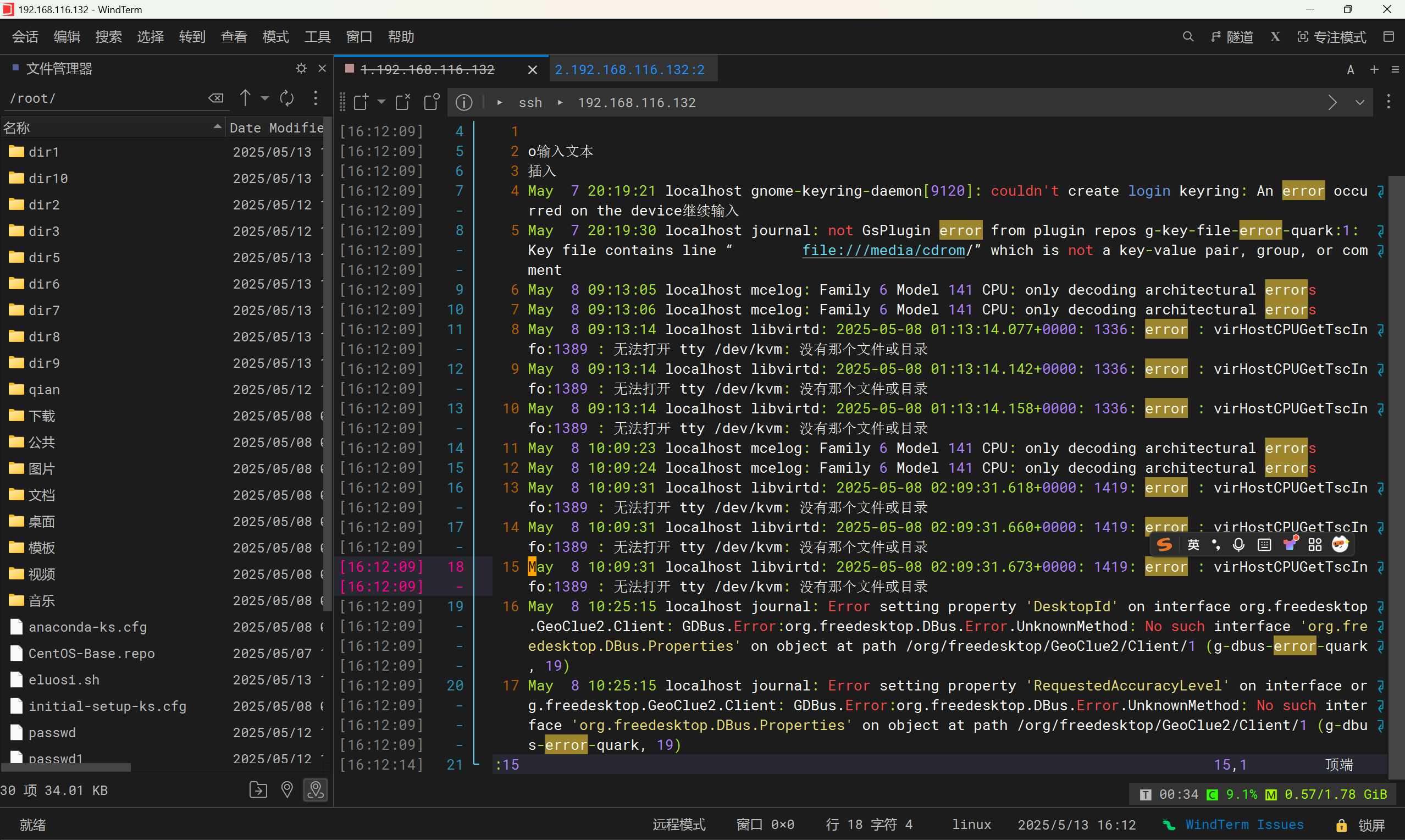This screenshot has width=1405, height=840.
Task: Click the duplicate session icon
Action: coord(432,102)
